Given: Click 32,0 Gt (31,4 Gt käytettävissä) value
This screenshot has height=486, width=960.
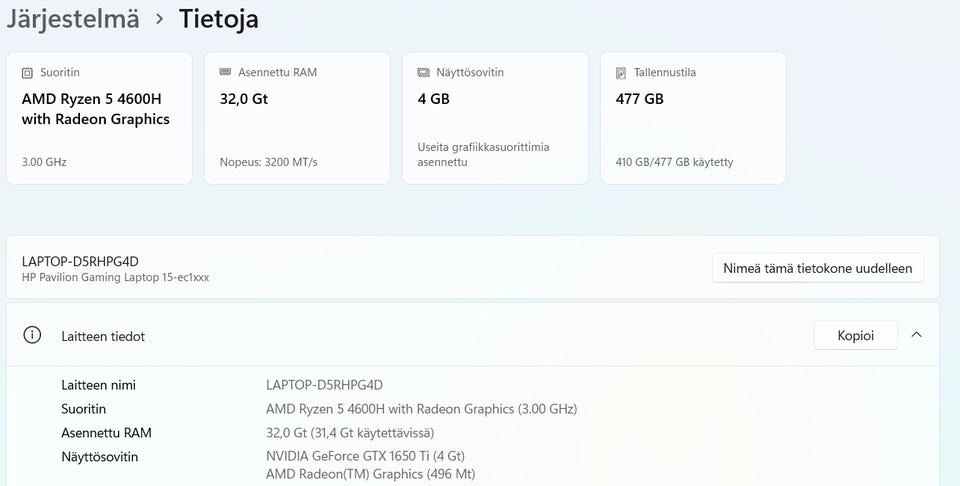Looking at the screenshot, I should (350, 433).
